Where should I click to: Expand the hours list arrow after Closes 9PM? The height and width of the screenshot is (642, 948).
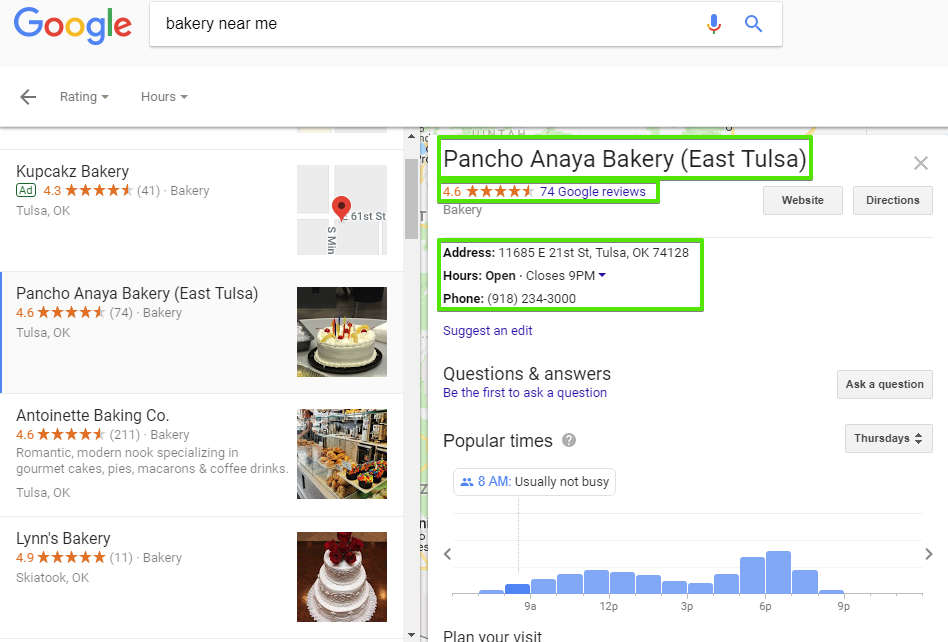click(602, 276)
